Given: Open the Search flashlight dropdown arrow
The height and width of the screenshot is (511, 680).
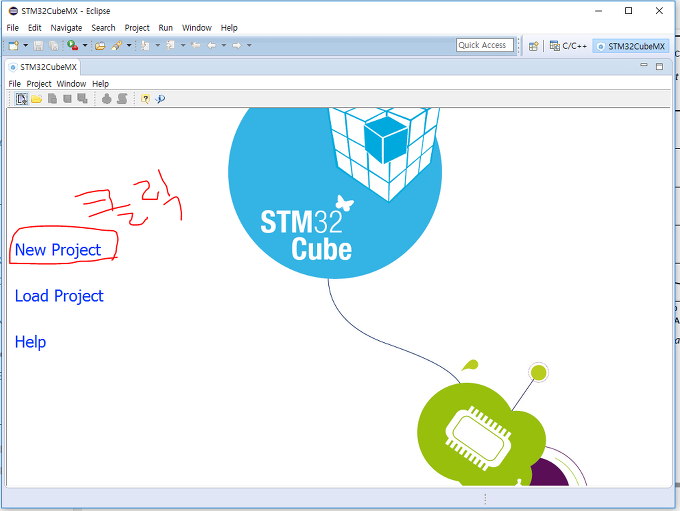Looking at the screenshot, I should [129, 45].
